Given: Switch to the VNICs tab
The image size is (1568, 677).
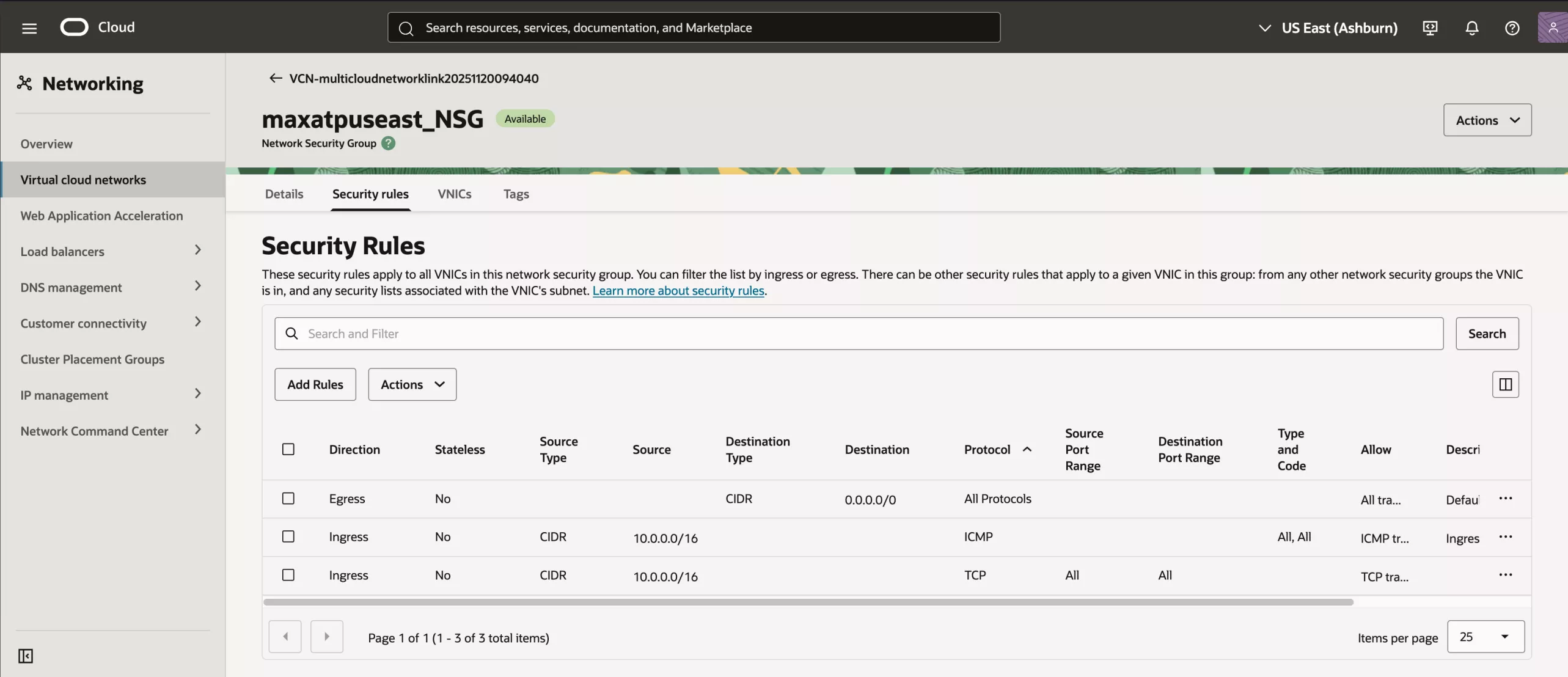Looking at the screenshot, I should point(454,194).
